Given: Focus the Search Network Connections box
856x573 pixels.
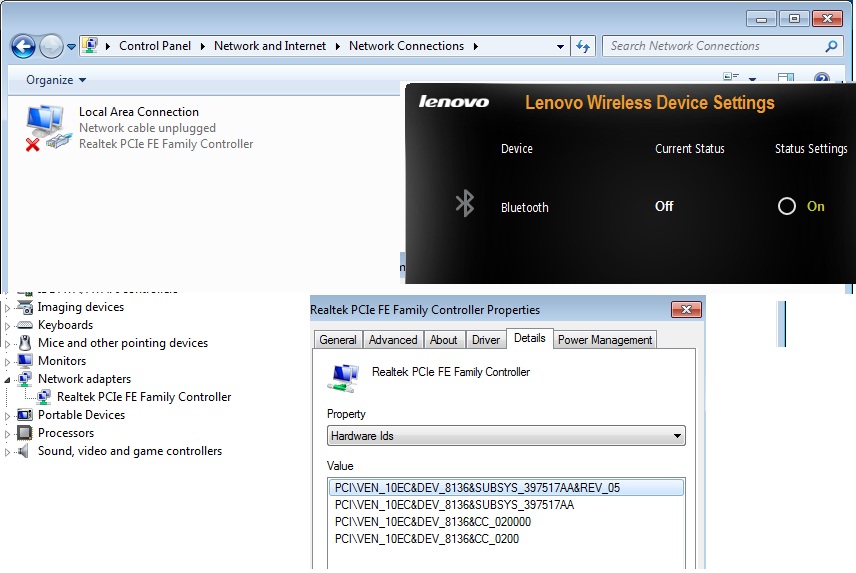Looking at the screenshot, I should (723, 46).
